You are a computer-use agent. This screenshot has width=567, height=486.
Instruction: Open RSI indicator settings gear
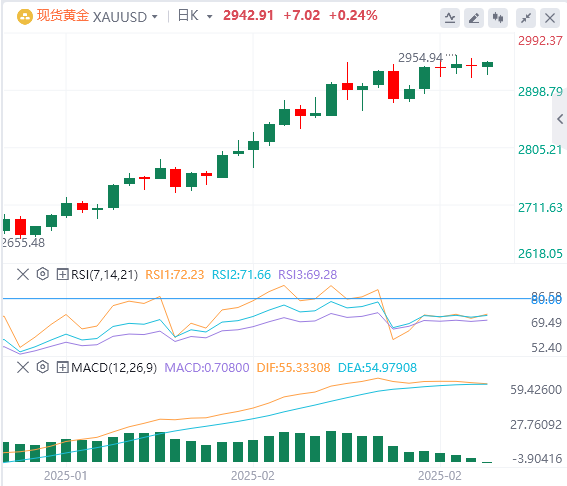coord(43,274)
